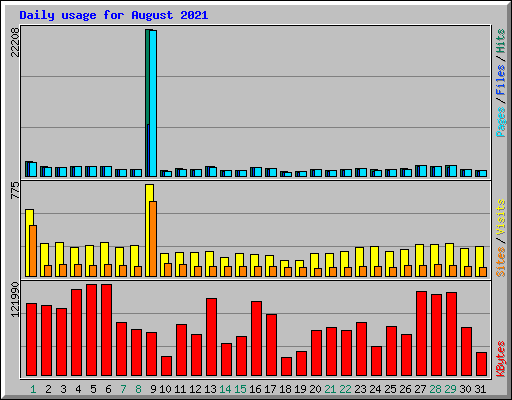Click day label 2 on the x-axis
Screen dimensions: 512x400
click(48, 389)
